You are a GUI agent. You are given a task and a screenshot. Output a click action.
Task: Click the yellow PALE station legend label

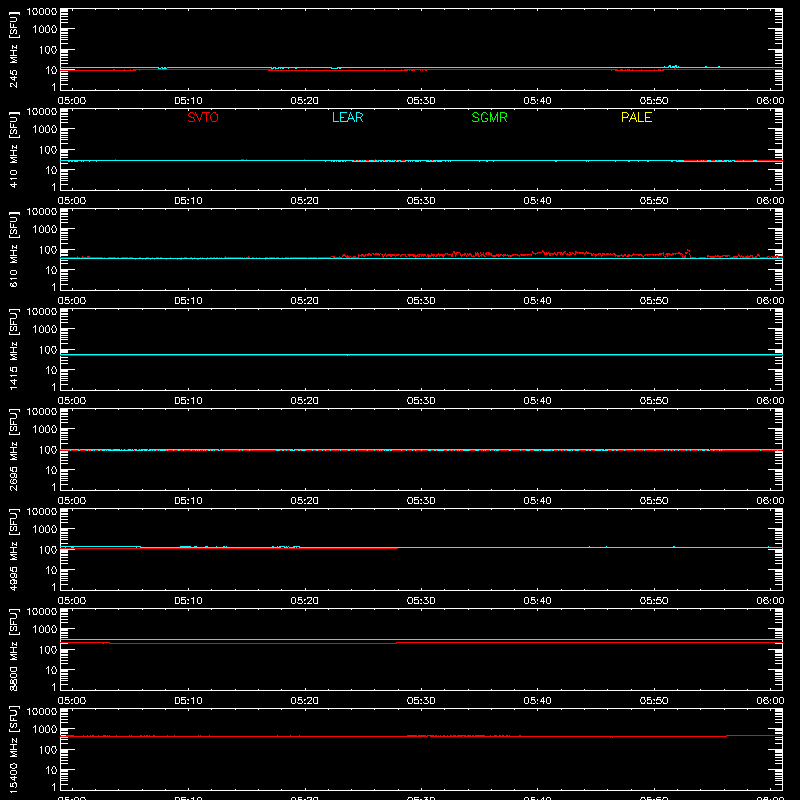[636, 117]
